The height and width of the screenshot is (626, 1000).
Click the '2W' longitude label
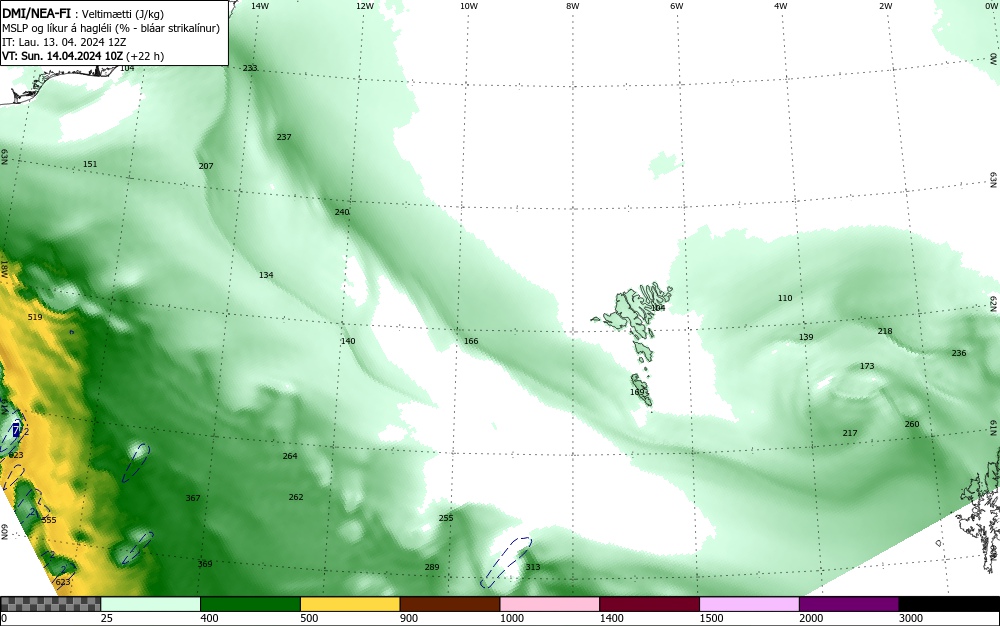pos(885,6)
